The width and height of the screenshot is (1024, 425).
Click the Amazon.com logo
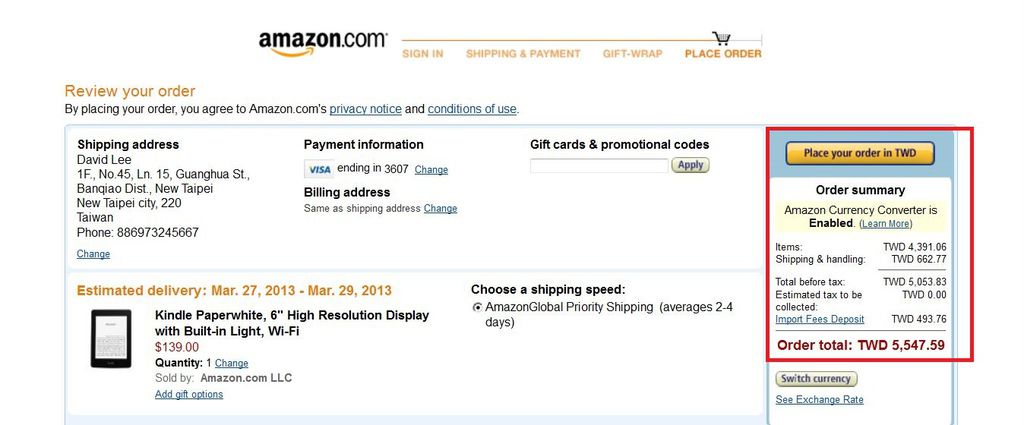tap(323, 42)
